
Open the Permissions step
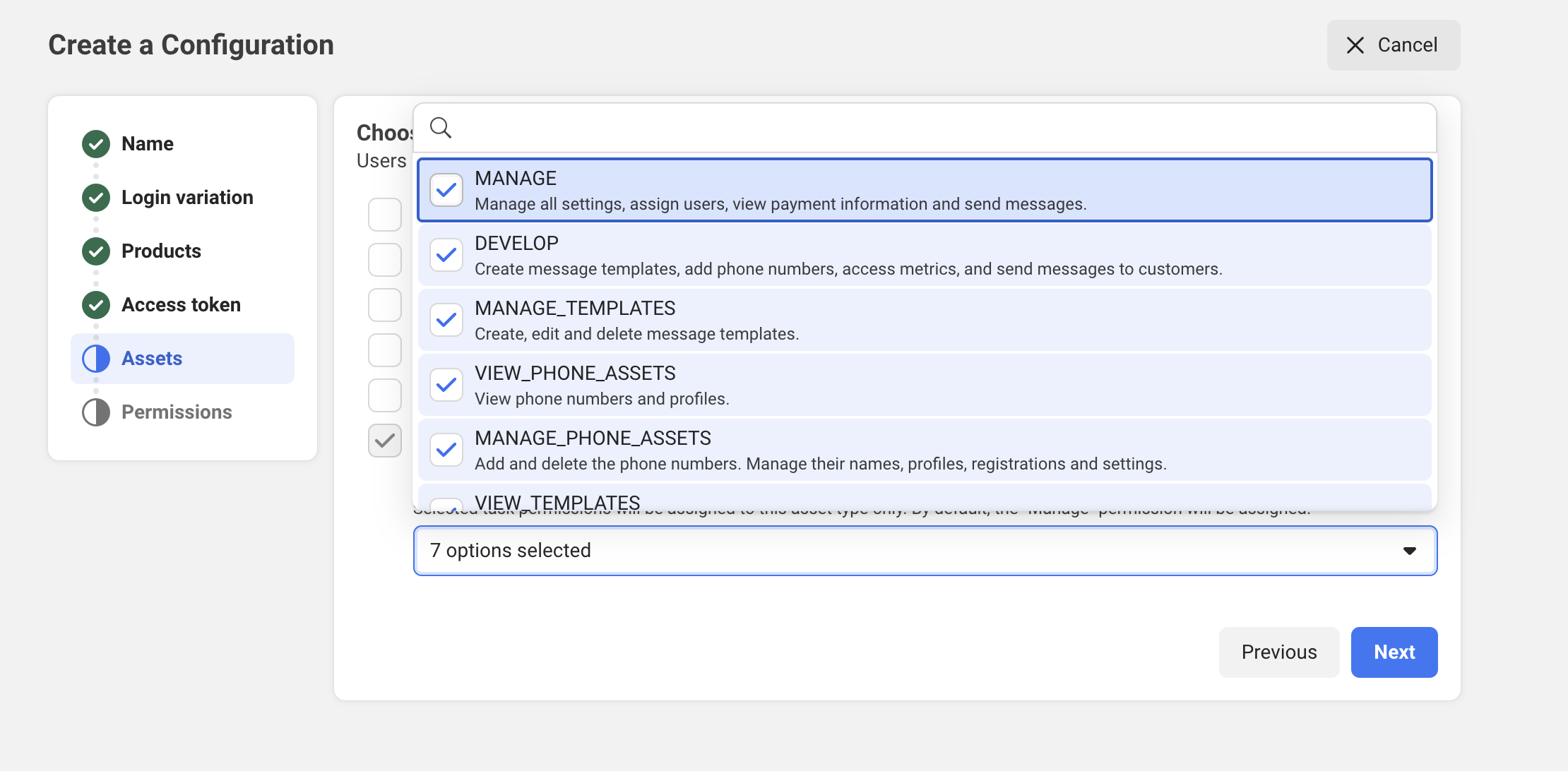(x=177, y=412)
